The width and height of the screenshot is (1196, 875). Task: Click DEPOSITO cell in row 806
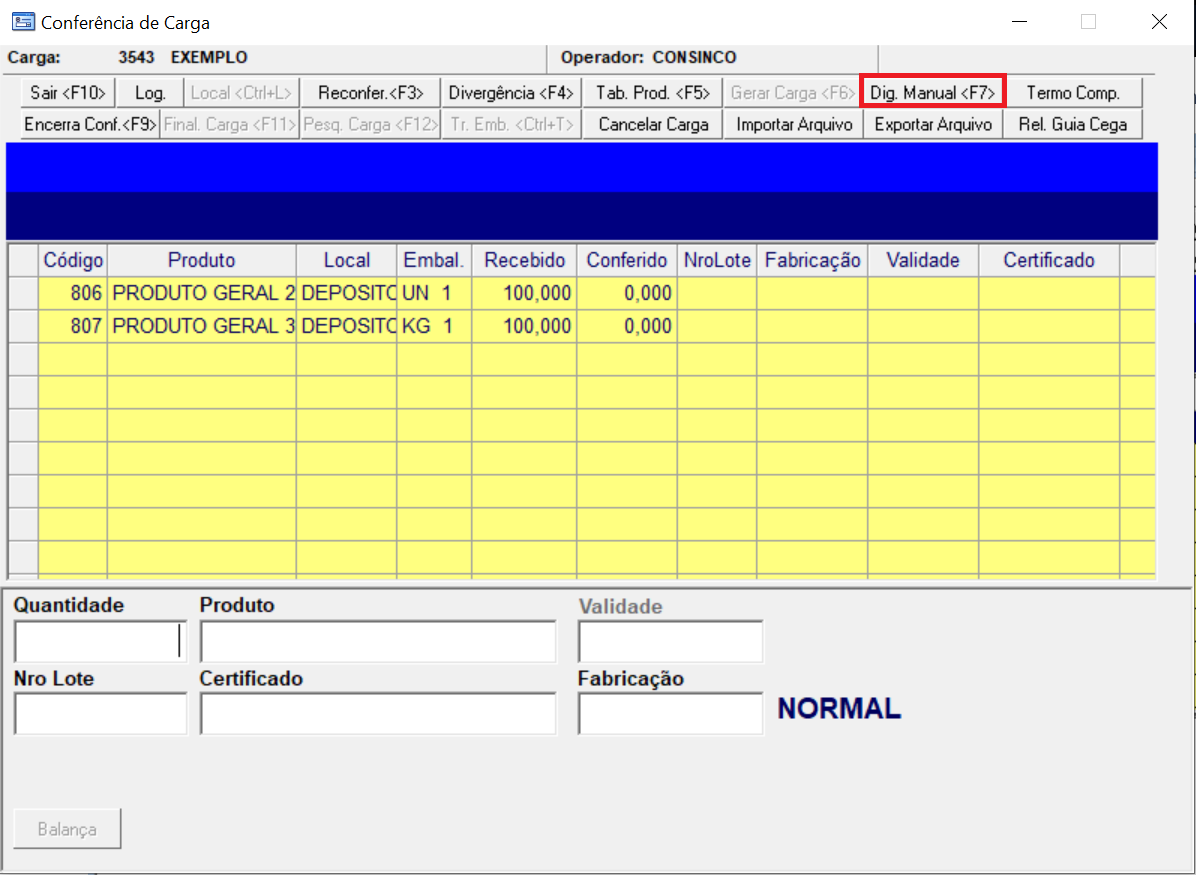(346, 293)
